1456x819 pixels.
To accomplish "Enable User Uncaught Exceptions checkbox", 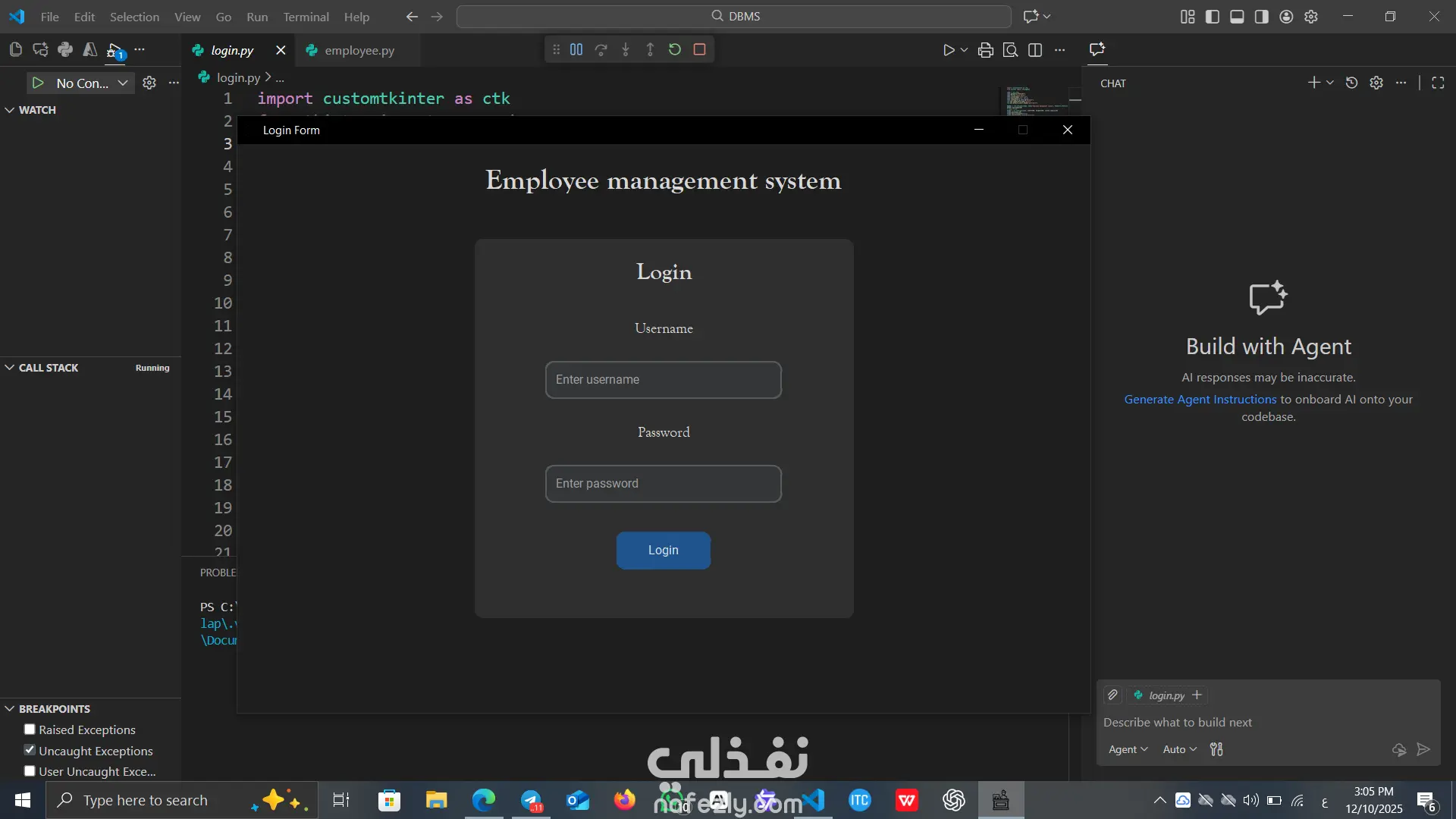I will pyautogui.click(x=30, y=770).
